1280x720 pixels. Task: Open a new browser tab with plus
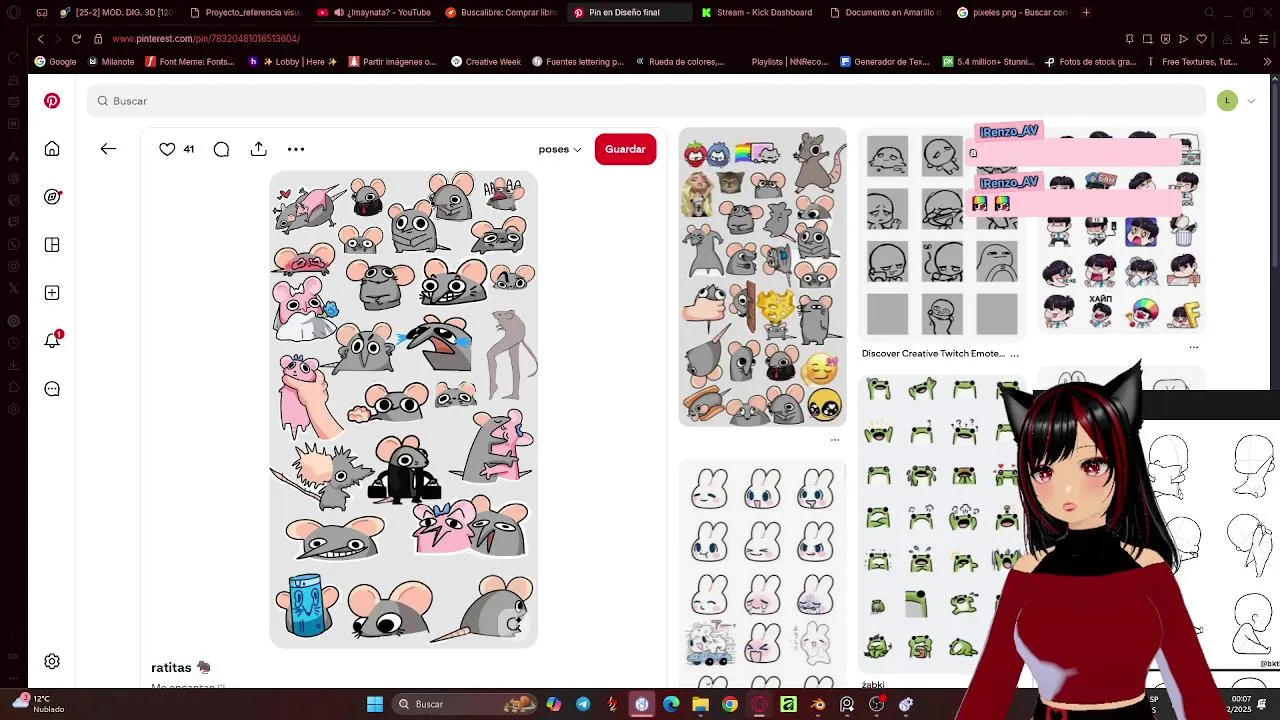pyautogui.click(x=1086, y=13)
